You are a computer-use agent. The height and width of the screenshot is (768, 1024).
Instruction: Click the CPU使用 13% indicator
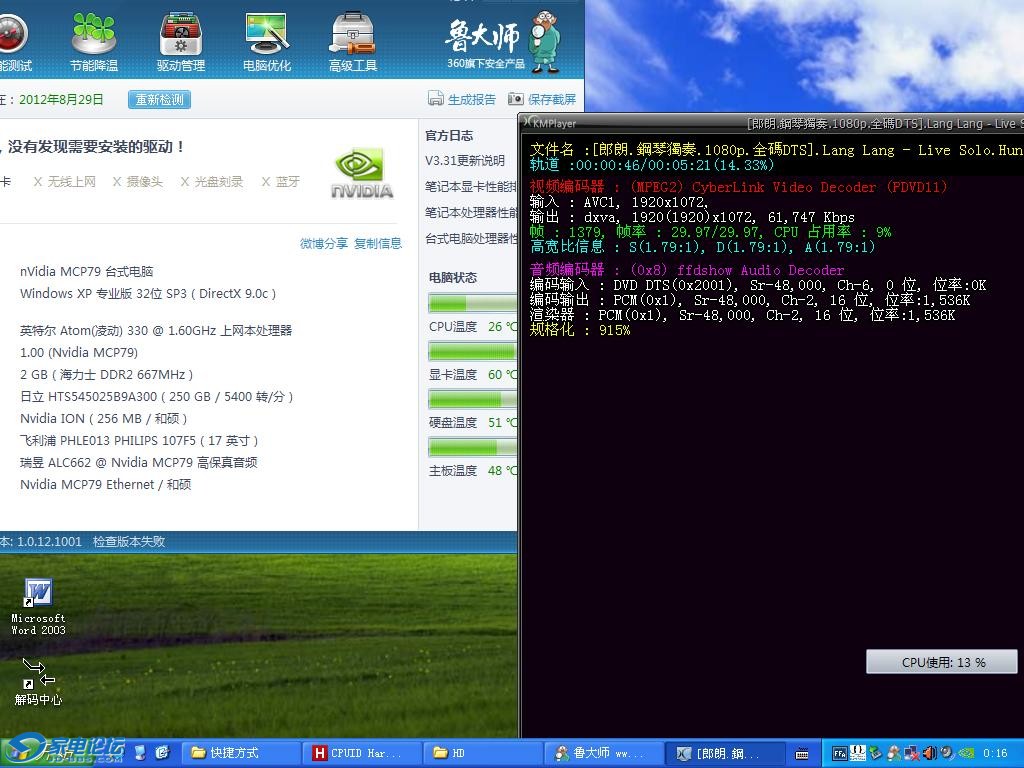(942, 662)
